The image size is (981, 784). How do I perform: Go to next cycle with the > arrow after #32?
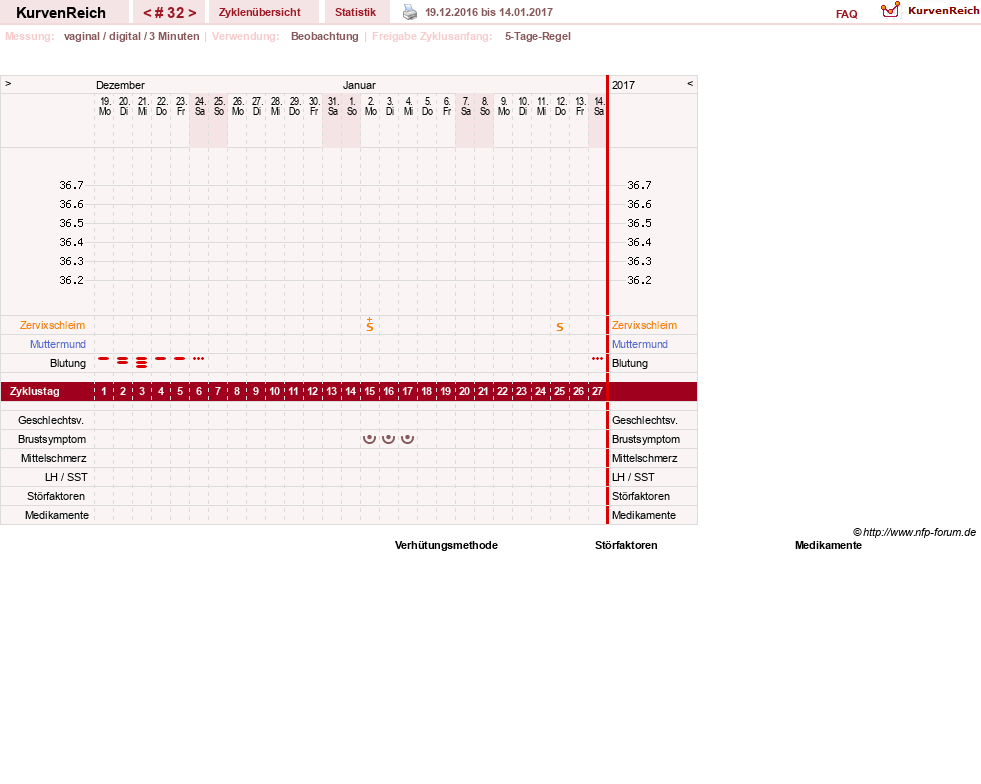click(192, 13)
